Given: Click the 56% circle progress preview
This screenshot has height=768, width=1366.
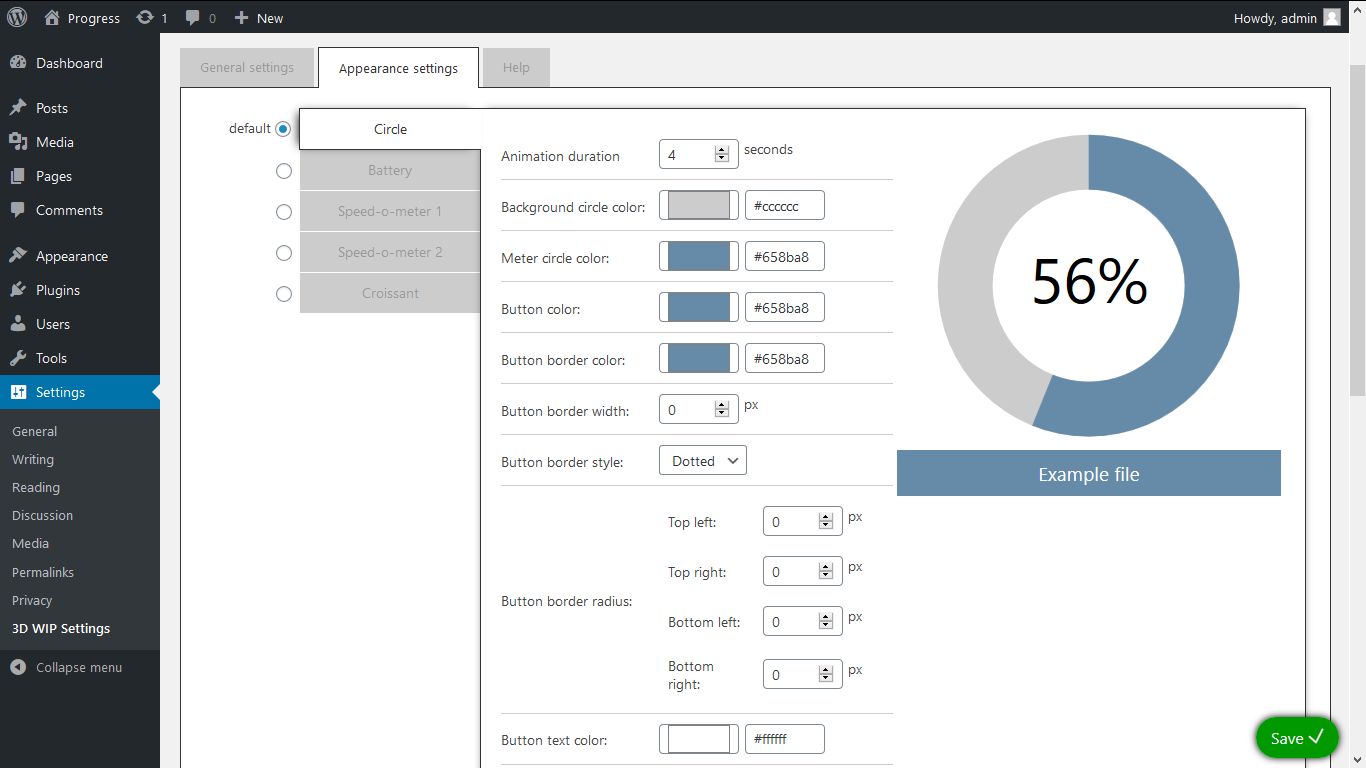Looking at the screenshot, I should pos(1089,285).
